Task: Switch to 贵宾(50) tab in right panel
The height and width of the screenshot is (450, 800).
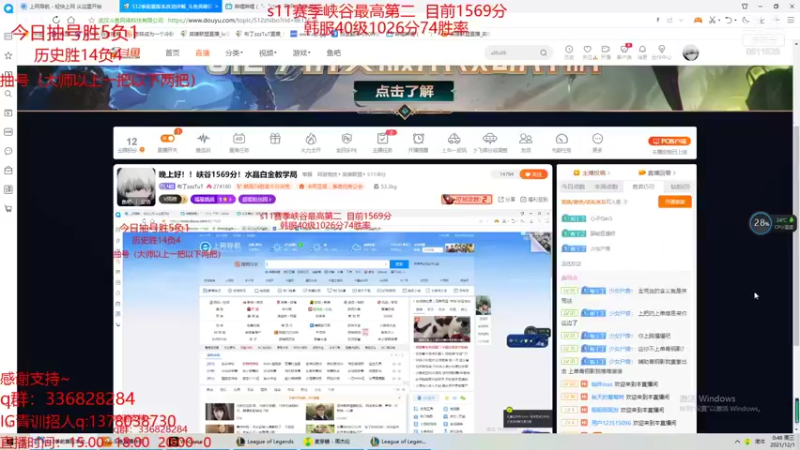Action: (643, 187)
